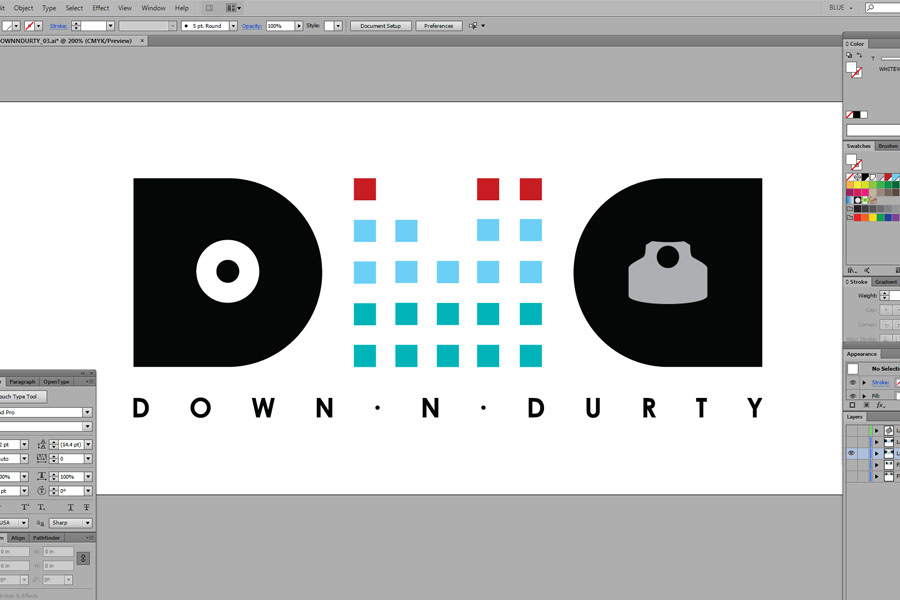Open the leading dropdown showing 14.4 pt
The width and height of the screenshot is (900, 600).
coord(88,444)
